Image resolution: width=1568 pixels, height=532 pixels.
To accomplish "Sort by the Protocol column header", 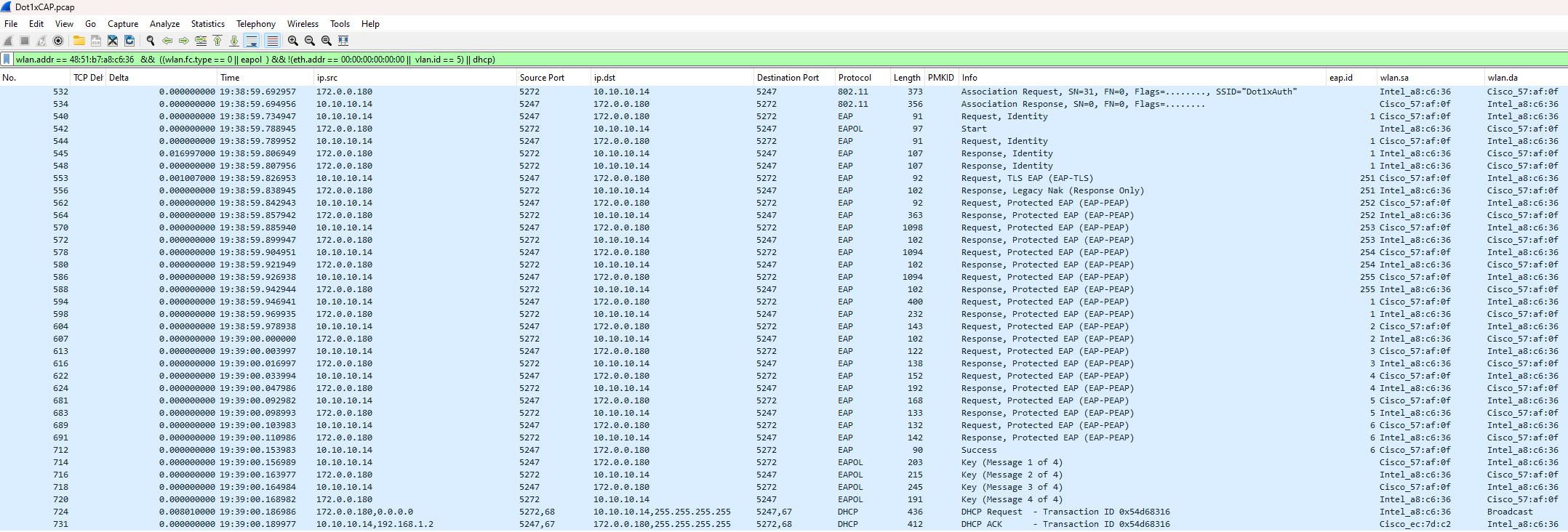I will 855,78.
